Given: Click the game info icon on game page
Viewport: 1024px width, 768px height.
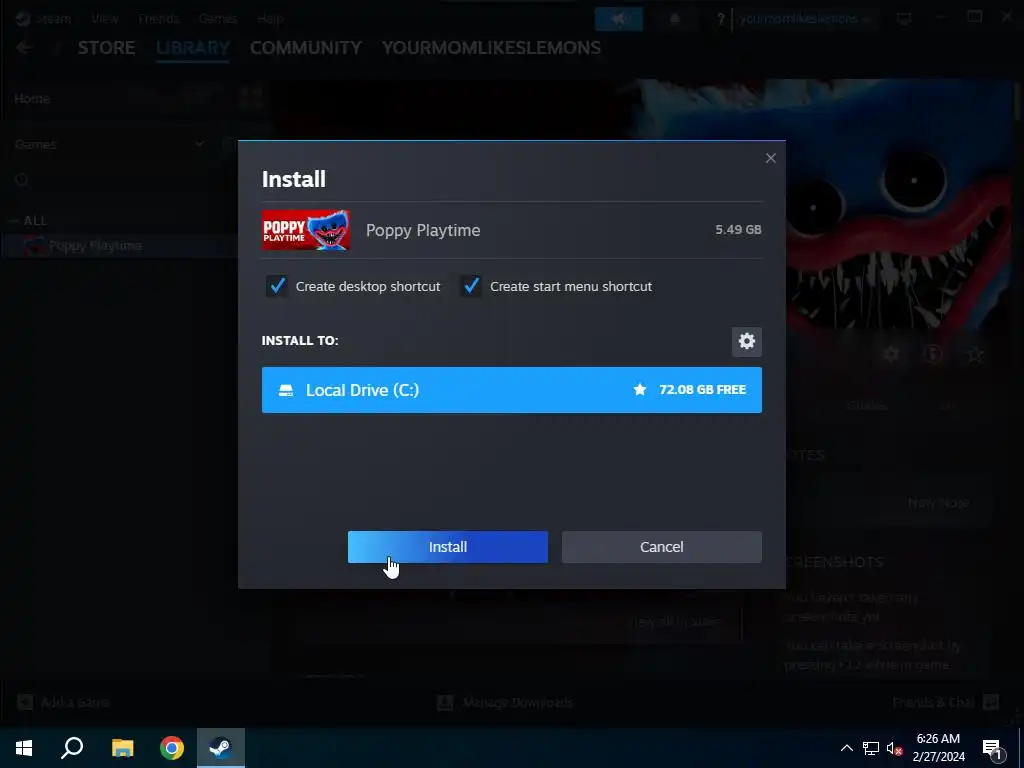Looking at the screenshot, I should [933, 355].
